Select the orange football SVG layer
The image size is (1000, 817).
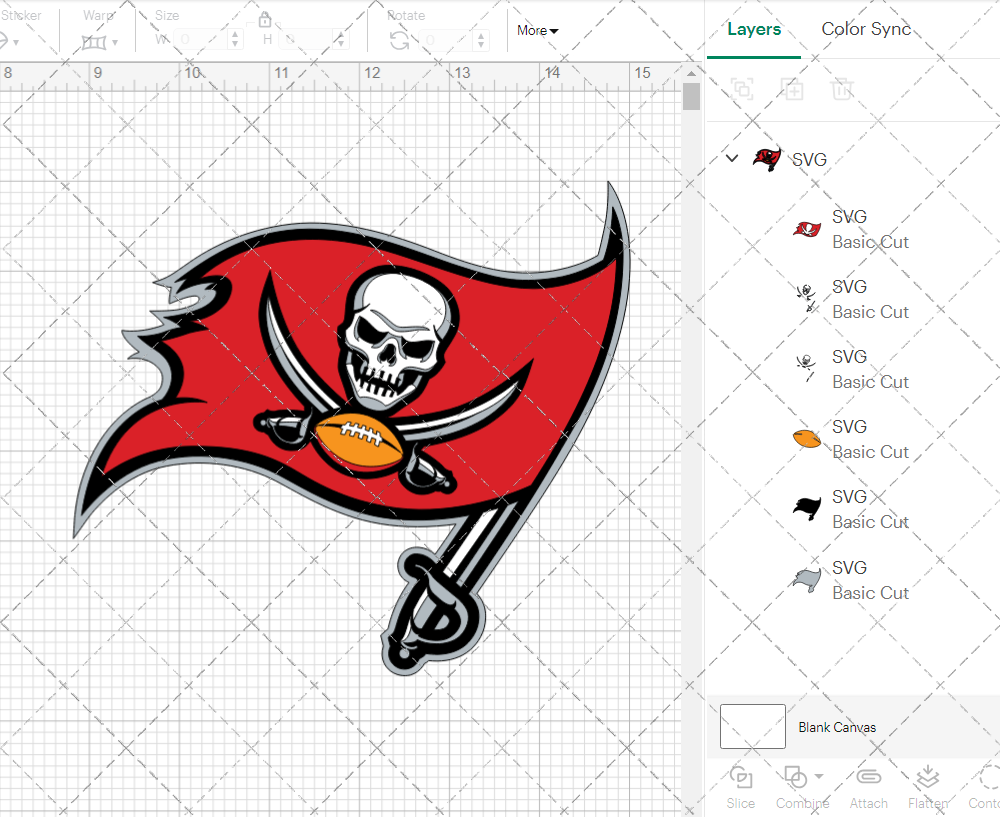pos(848,439)
